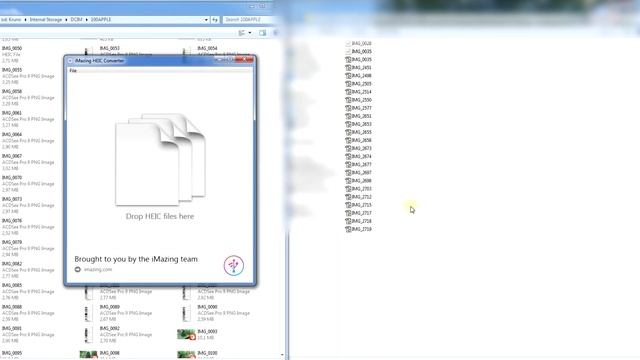Click the IMG_2658 file icon in right window
This screenshot has height=360, width=640.
[x=348, y=140]
